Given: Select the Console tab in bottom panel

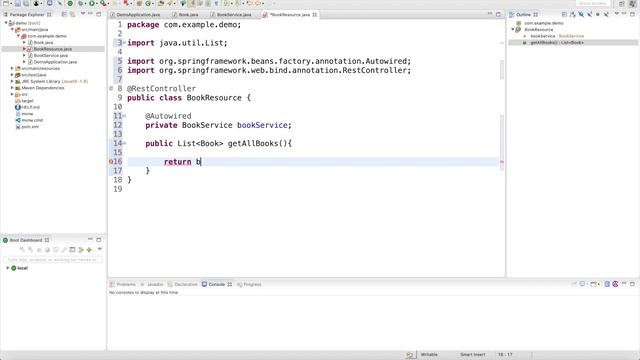Looking at the screenshot, I should point(217,284).
